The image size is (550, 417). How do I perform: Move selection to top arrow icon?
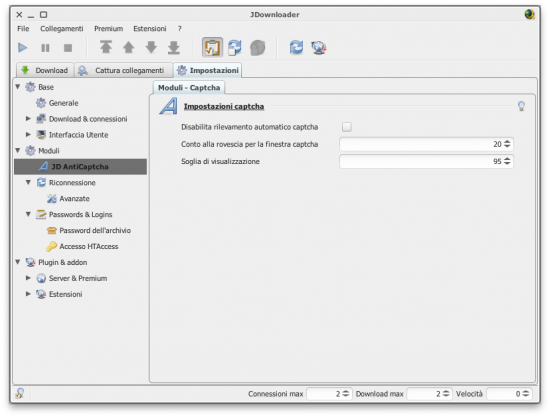106,47
